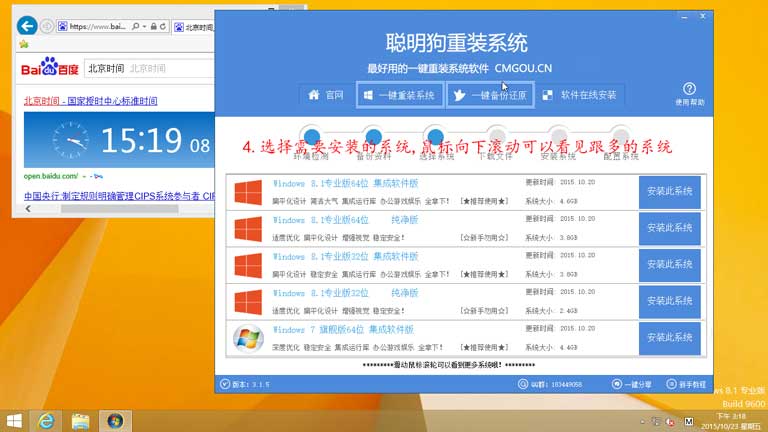Refresh the Baidu page in browser
768x432 pixels.
[161, 26]
